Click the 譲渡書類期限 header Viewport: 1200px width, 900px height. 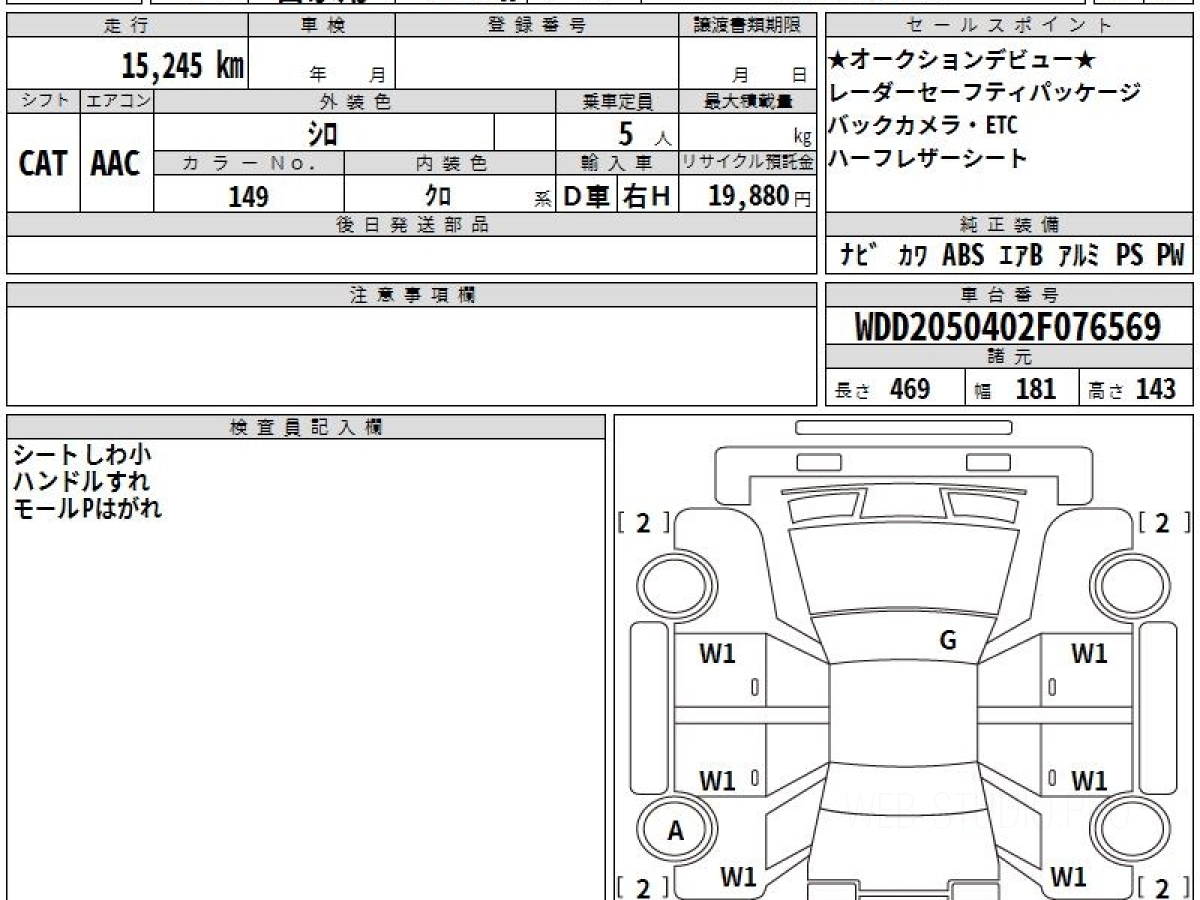pos(747,27)
